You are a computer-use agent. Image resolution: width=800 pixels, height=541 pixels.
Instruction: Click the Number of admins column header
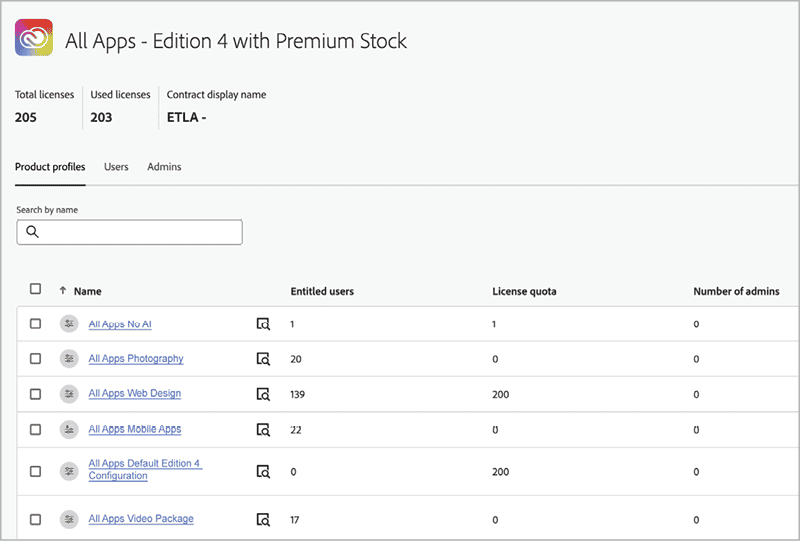(x=736, y=291)
